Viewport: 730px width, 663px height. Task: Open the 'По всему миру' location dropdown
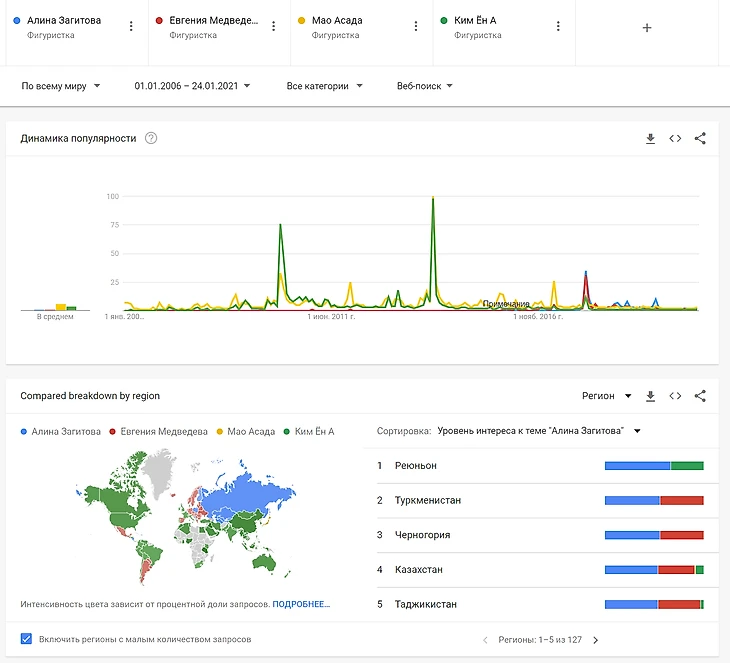pyautogui.click(x=61, y=86)
